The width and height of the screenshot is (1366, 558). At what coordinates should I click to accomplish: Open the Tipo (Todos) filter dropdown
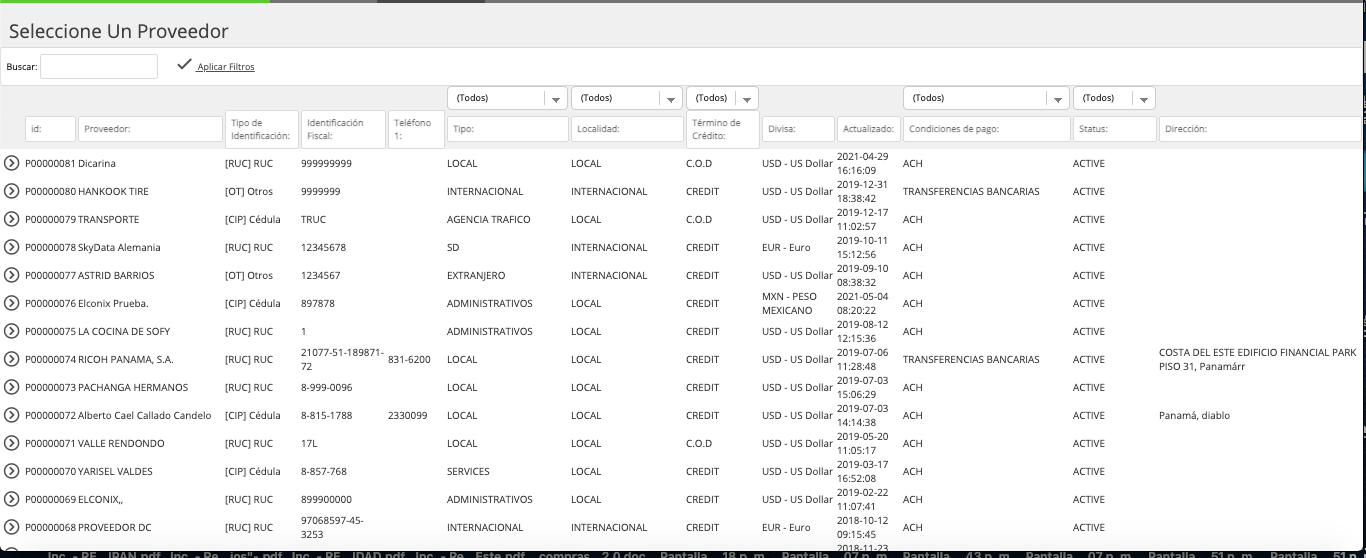[x=507, y=98]
